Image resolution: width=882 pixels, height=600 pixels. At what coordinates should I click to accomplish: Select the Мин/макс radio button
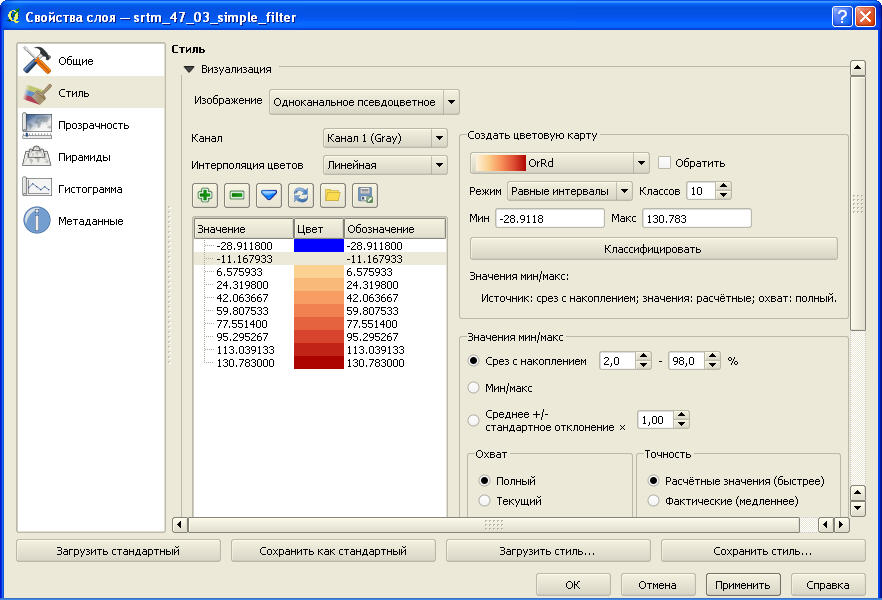click(x=474, y=387)
